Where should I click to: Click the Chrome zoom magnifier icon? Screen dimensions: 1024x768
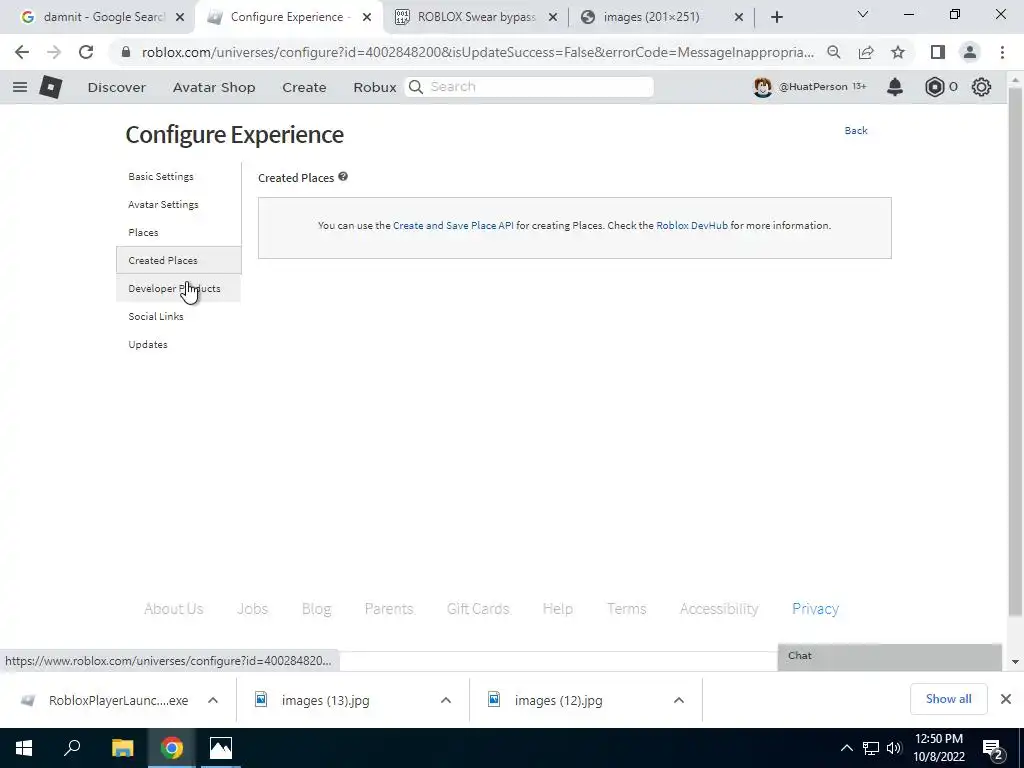click(x=833, y=52)
